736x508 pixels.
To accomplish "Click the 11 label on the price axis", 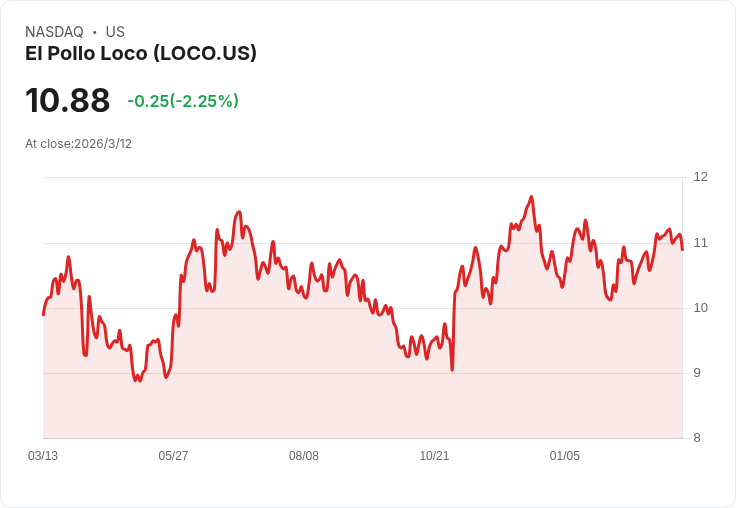I will pyautogui.click(x=700, y=243).
